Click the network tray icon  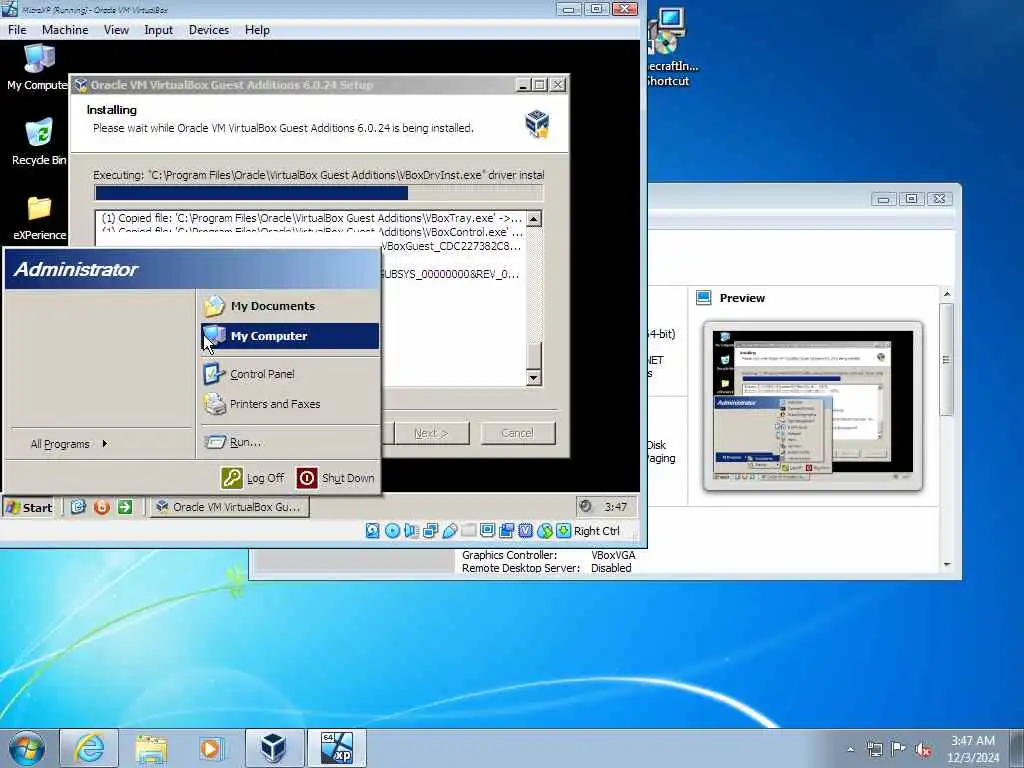874,749
